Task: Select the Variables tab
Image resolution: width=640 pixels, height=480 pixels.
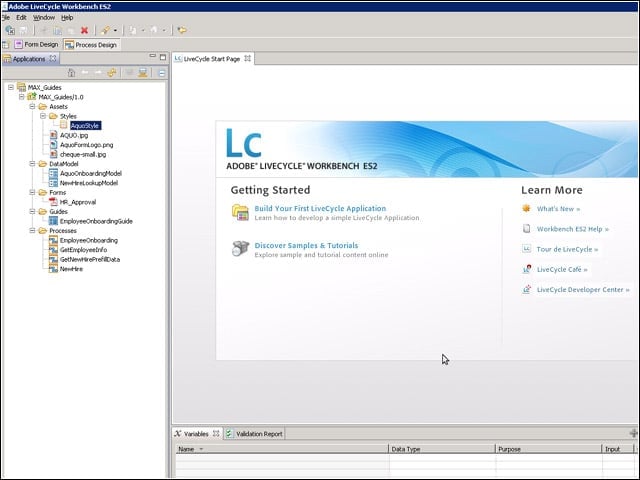Action: [x=196, y=433]
